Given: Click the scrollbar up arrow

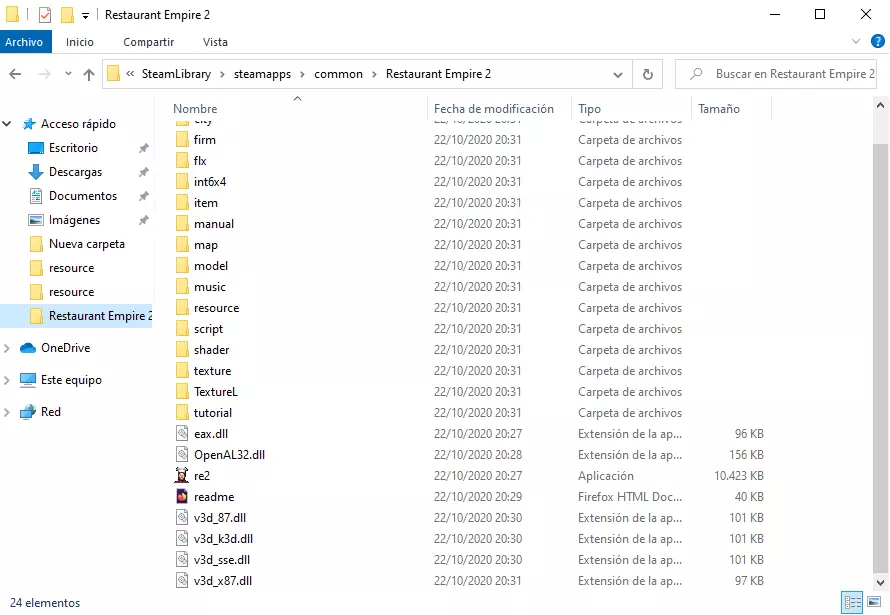Looking at the screenshot, I should [880, 105].
